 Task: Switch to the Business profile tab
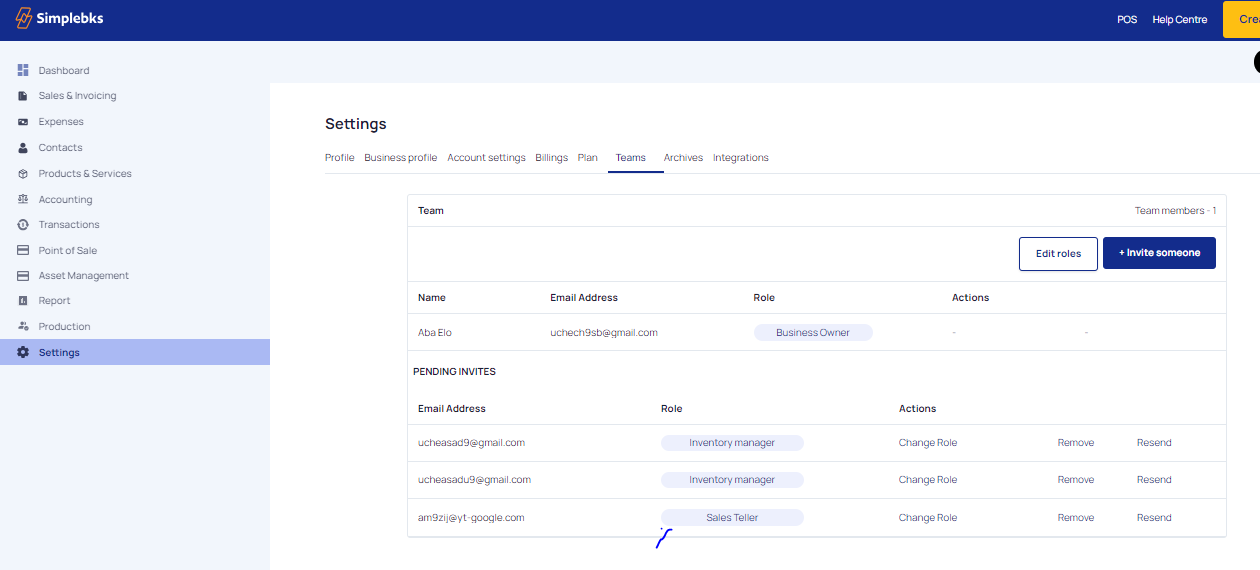[400, 158]
